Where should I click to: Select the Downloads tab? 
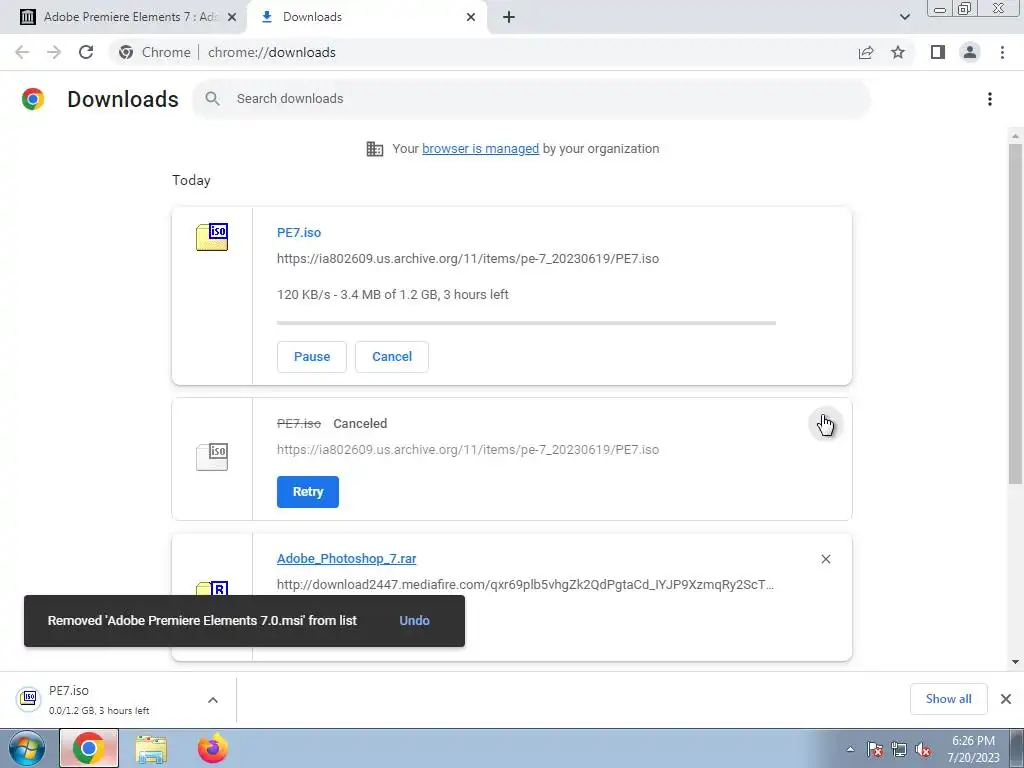[x=367, y=17]
